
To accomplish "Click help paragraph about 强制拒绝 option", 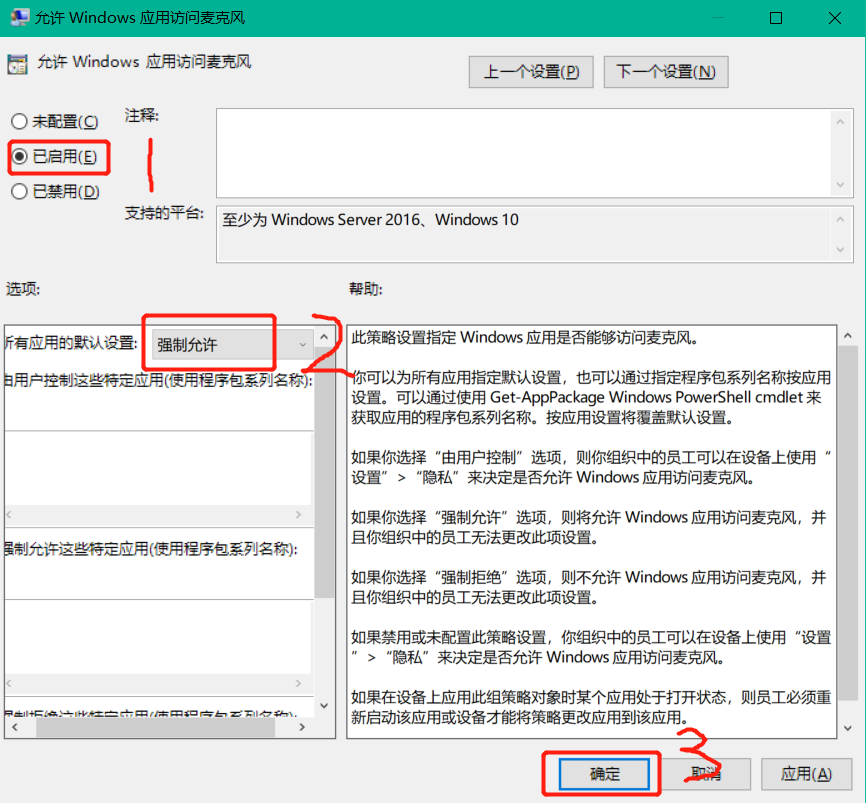I will tap(589, 587).
